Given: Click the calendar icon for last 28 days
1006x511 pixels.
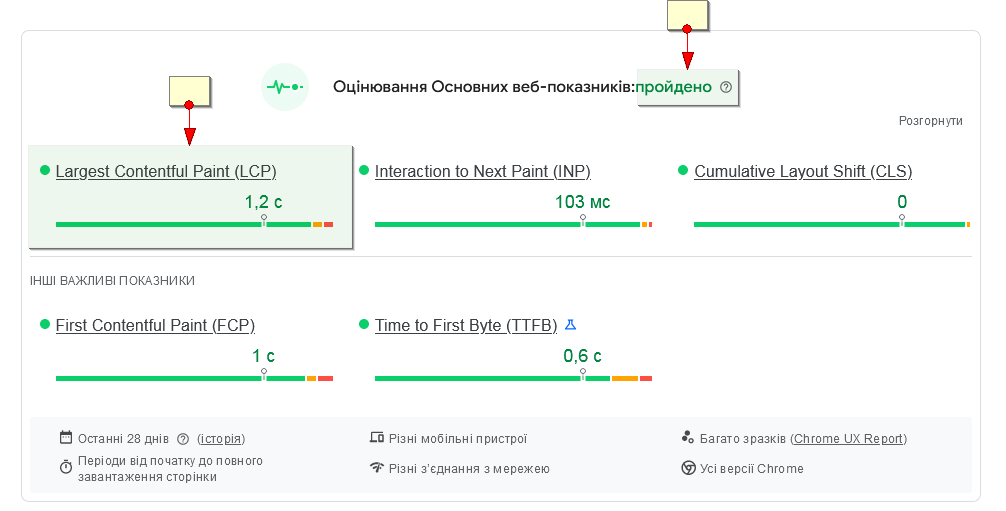Looking at the screenshot, I should [66, 438].
